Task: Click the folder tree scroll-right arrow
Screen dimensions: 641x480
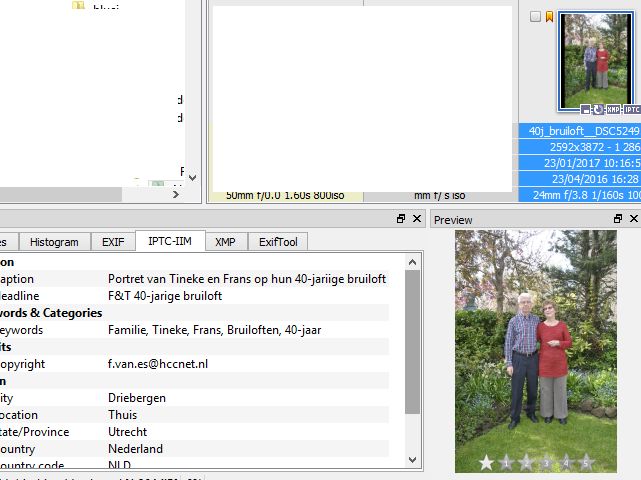Action: pos(176,195)
